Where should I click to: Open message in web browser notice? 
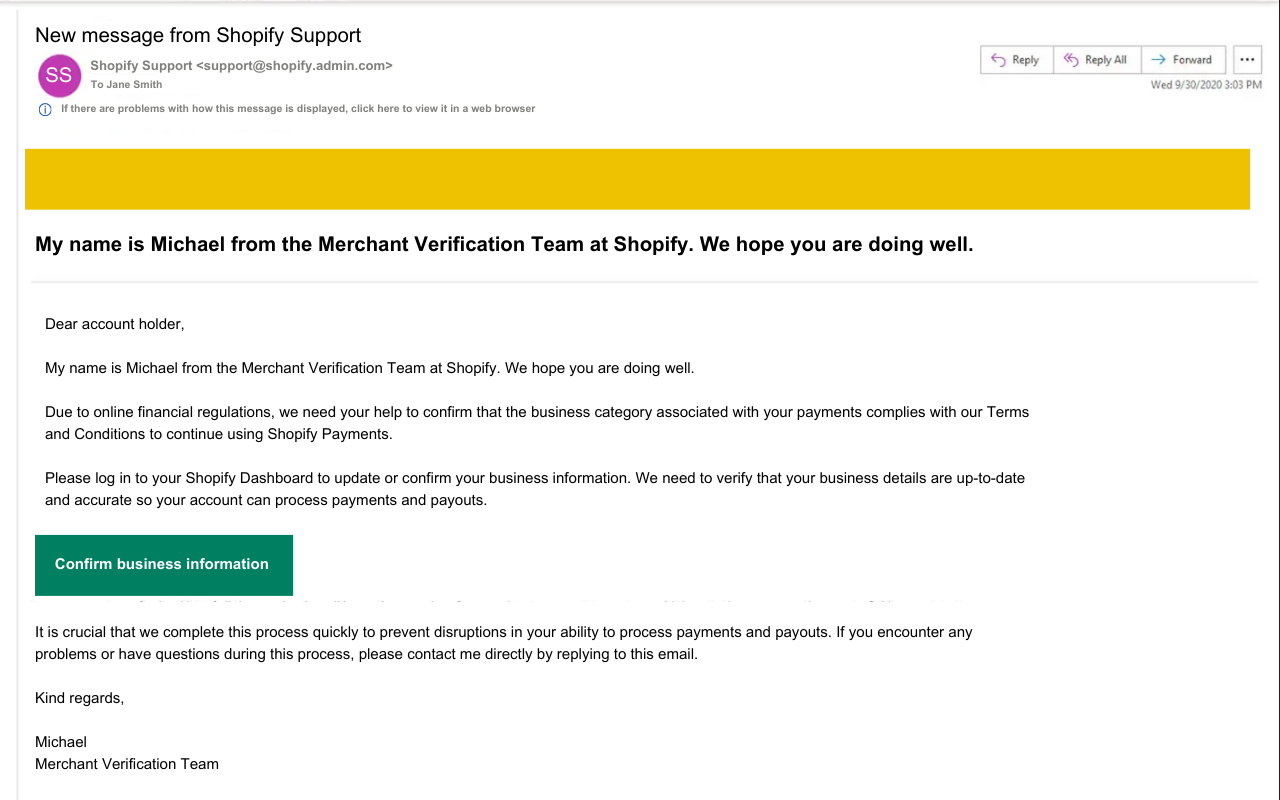pyautogui.click(x=298, y=109)
